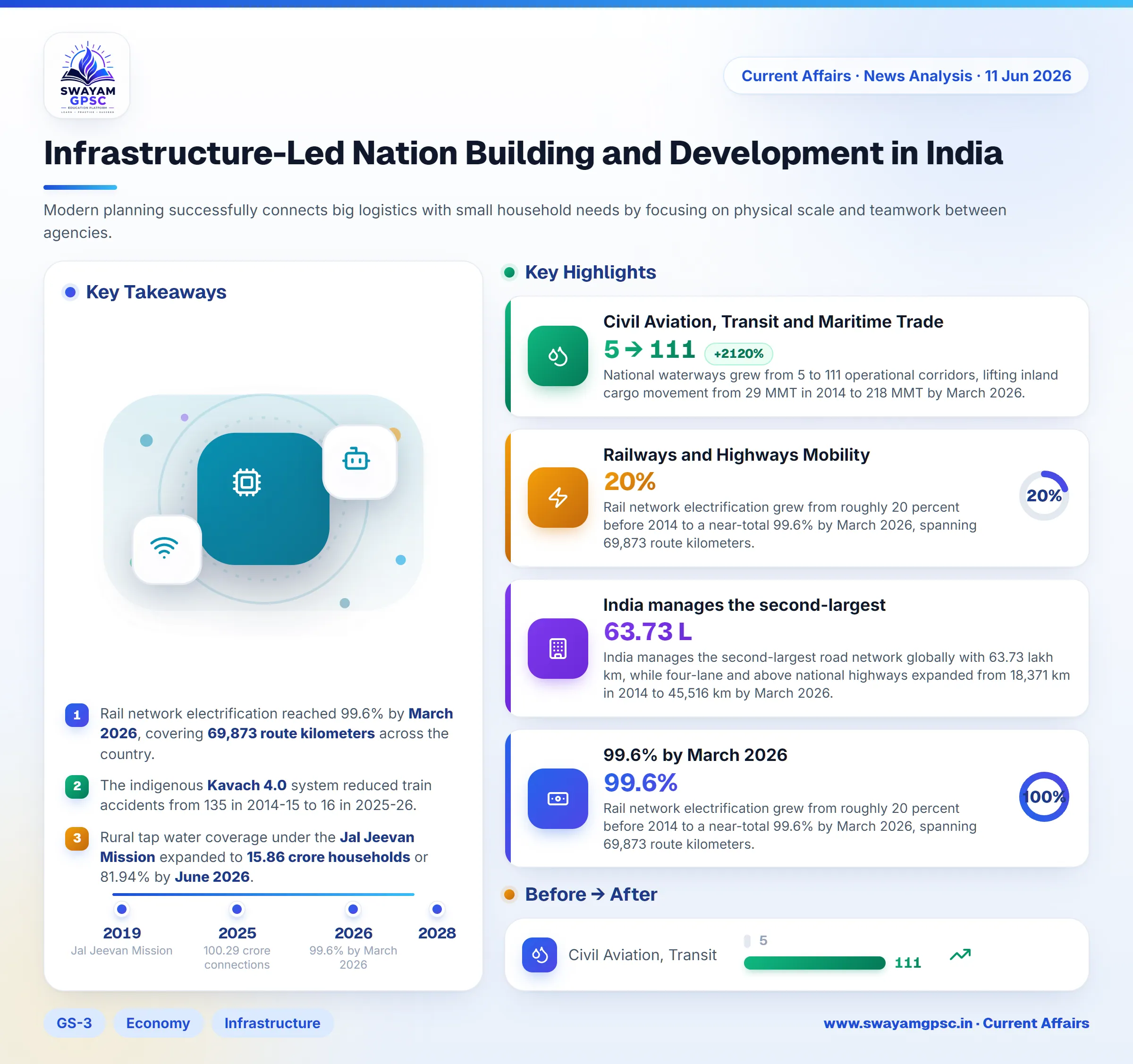1133x1064 pixels.
Task: Select the 2028 timeline marker dot
Action: (437, 909)
